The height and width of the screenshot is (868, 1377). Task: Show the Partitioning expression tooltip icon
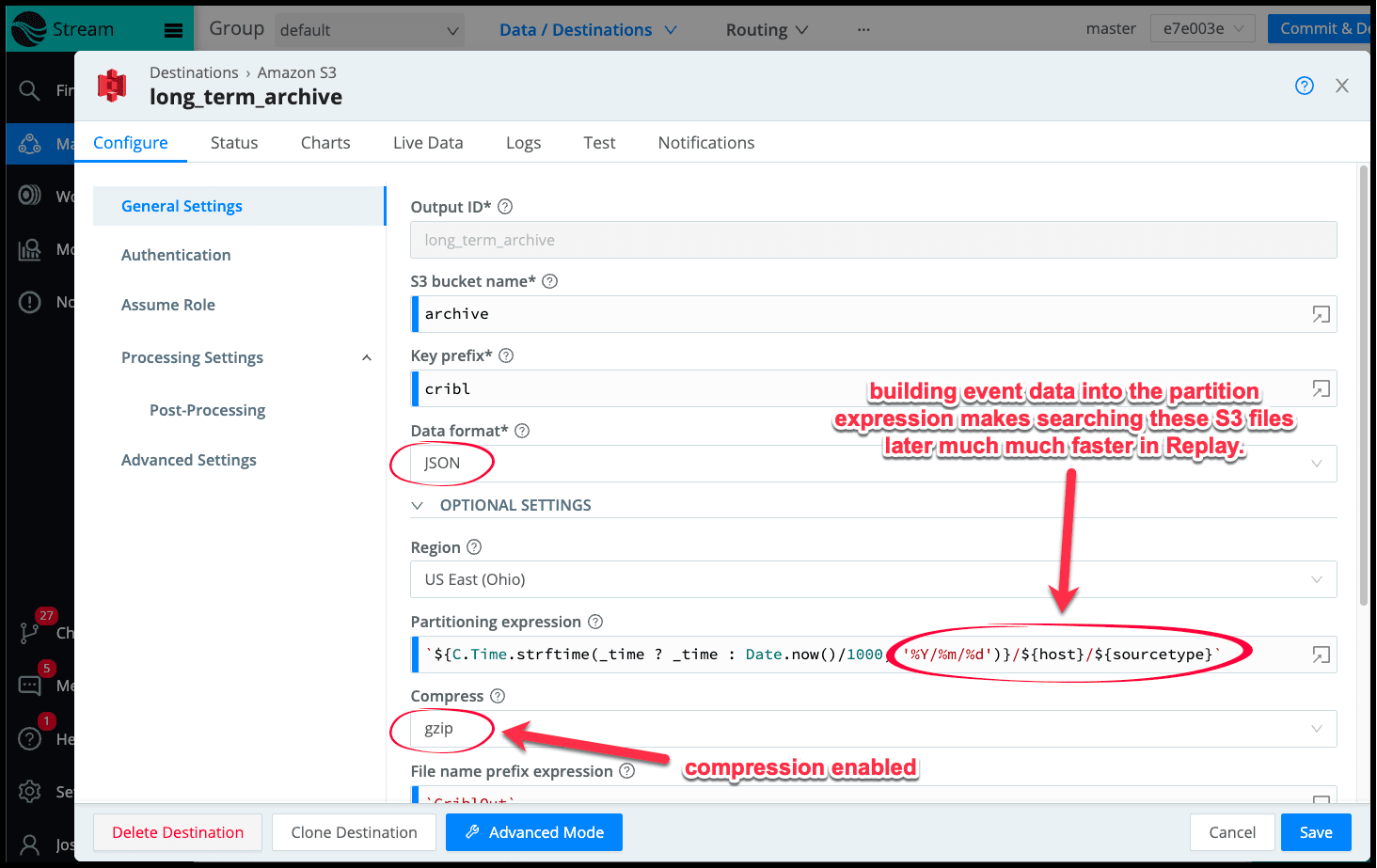(595, 622)
